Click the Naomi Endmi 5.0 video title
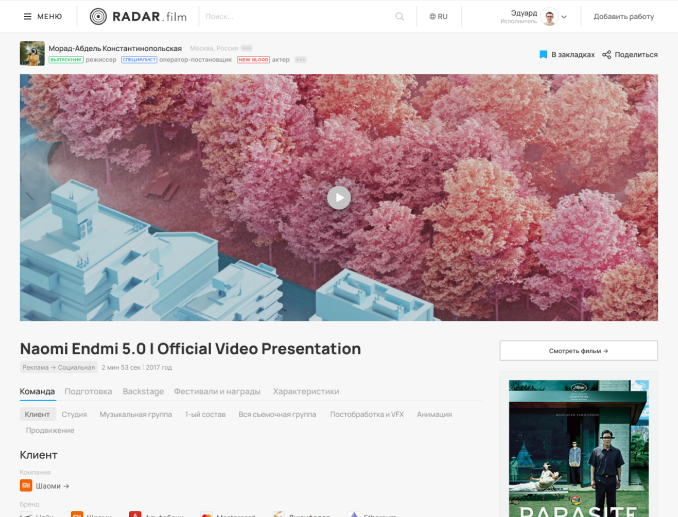The height and width of the screenshot is (517, 678). [x=190, y=348]
